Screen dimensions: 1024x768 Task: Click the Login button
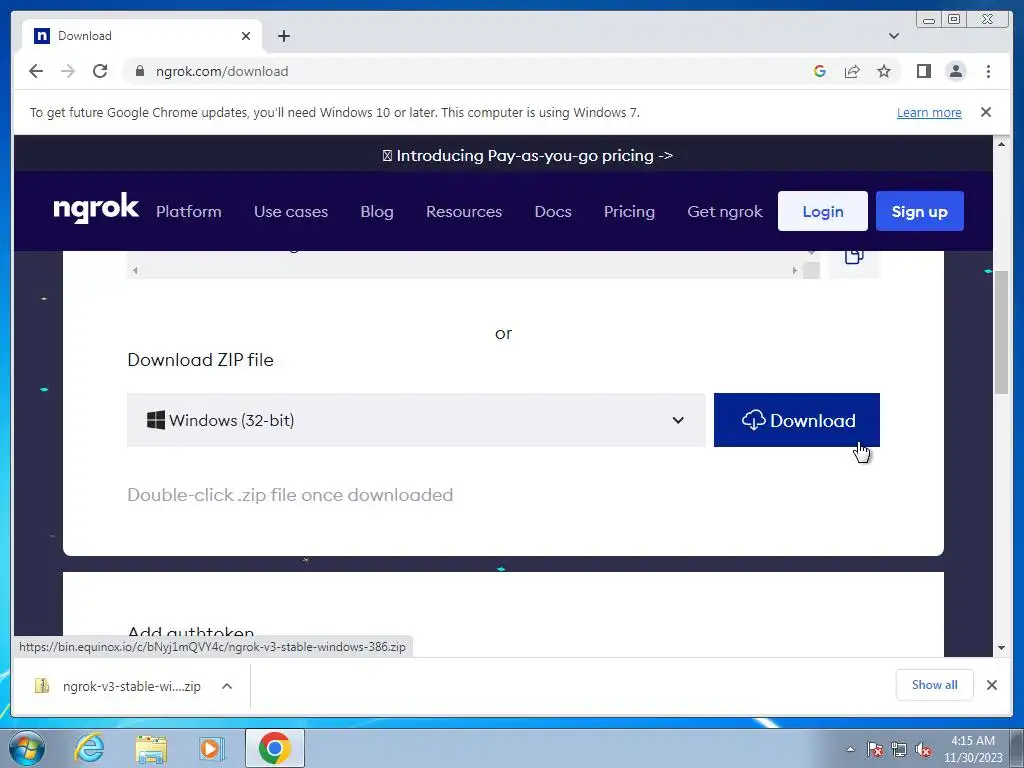coord(822,211)
